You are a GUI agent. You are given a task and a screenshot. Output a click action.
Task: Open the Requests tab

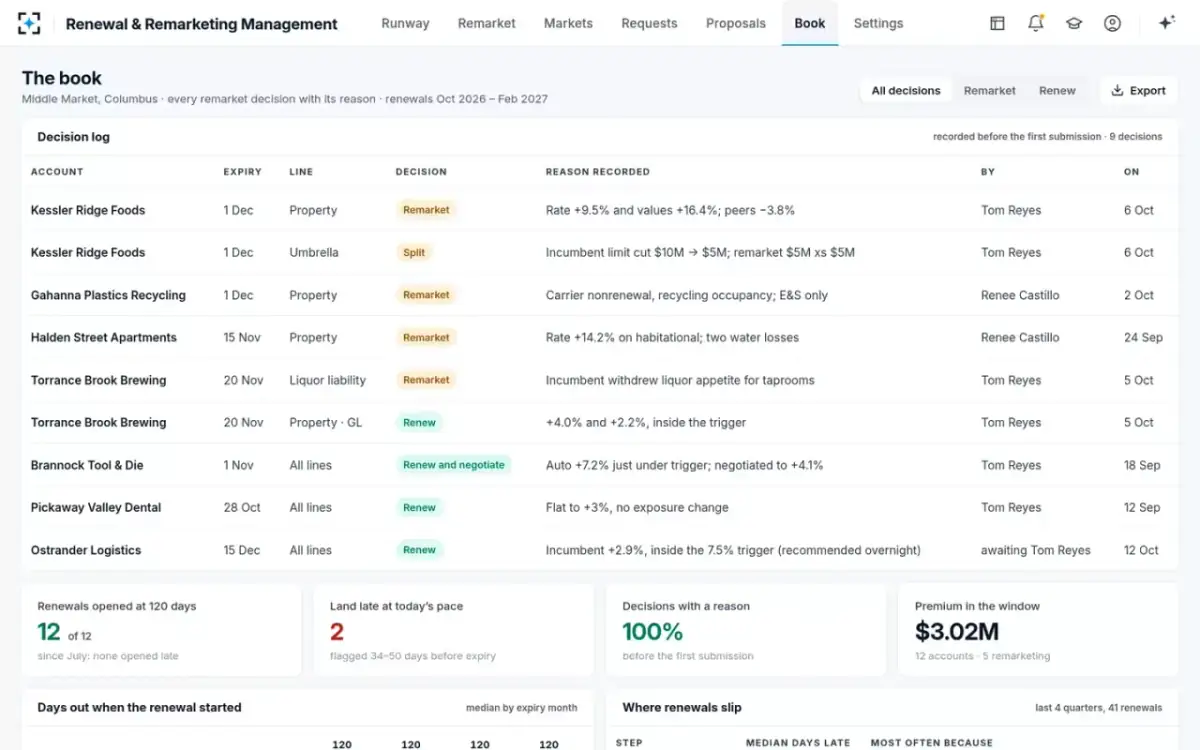[x=649, y=23]
